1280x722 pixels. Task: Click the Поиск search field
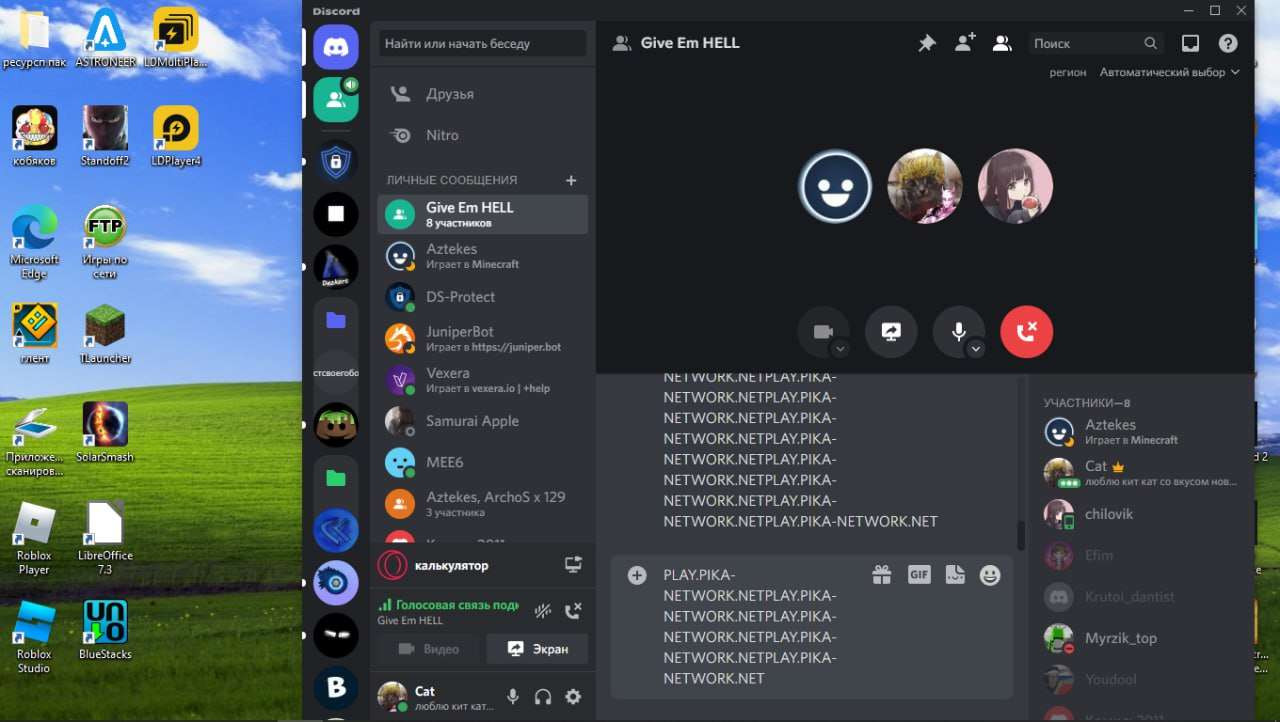click(1086, 44)
